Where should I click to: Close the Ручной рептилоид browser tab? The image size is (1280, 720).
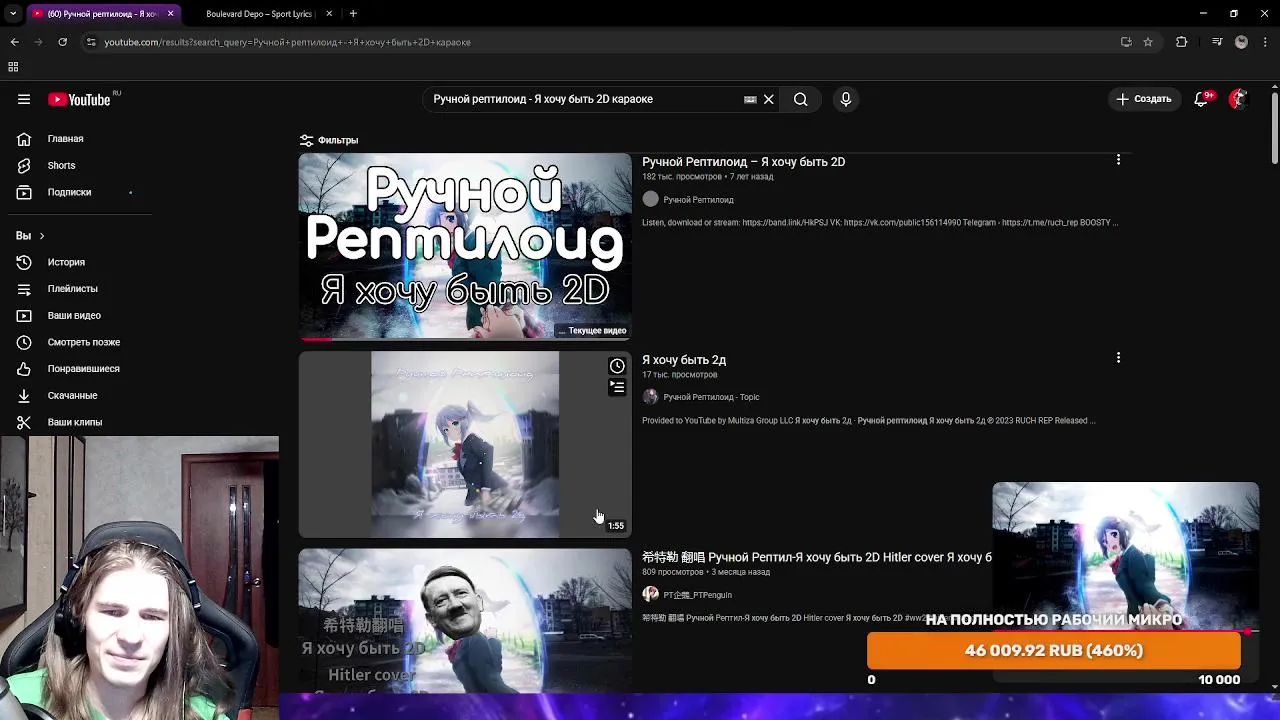point(170,14)
